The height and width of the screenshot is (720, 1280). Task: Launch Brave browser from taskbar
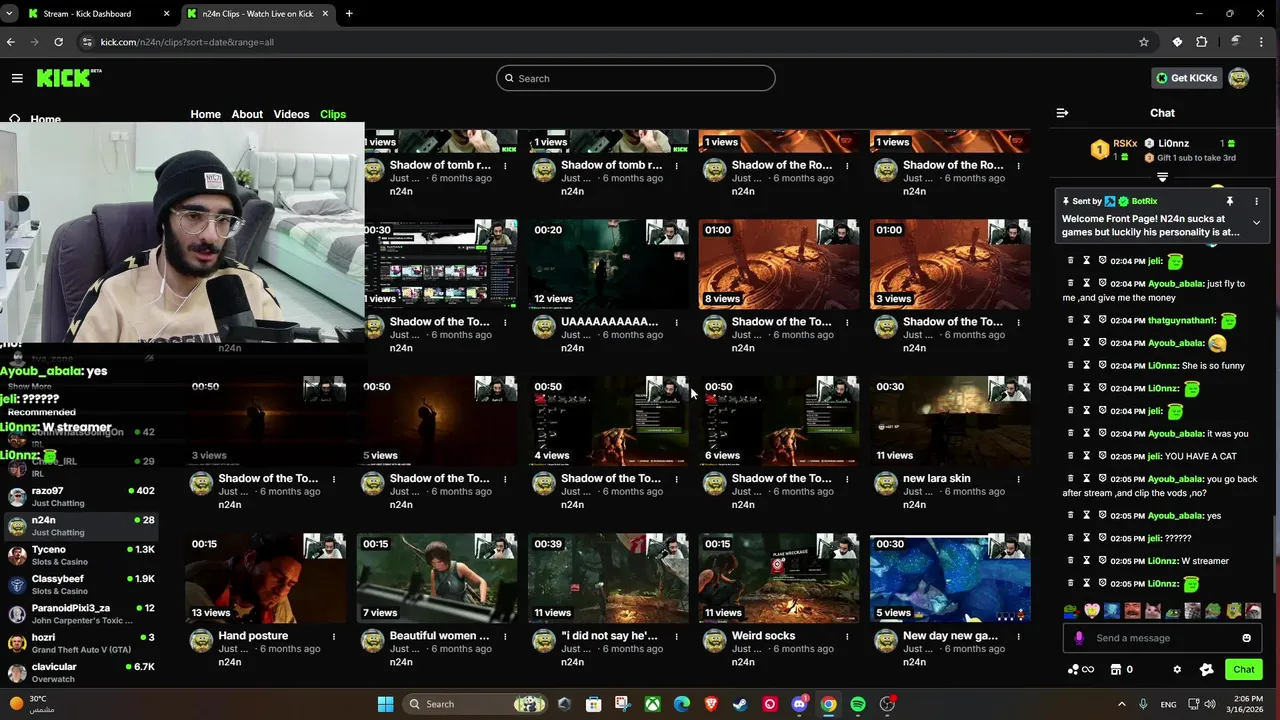click(x=711, y=704)
